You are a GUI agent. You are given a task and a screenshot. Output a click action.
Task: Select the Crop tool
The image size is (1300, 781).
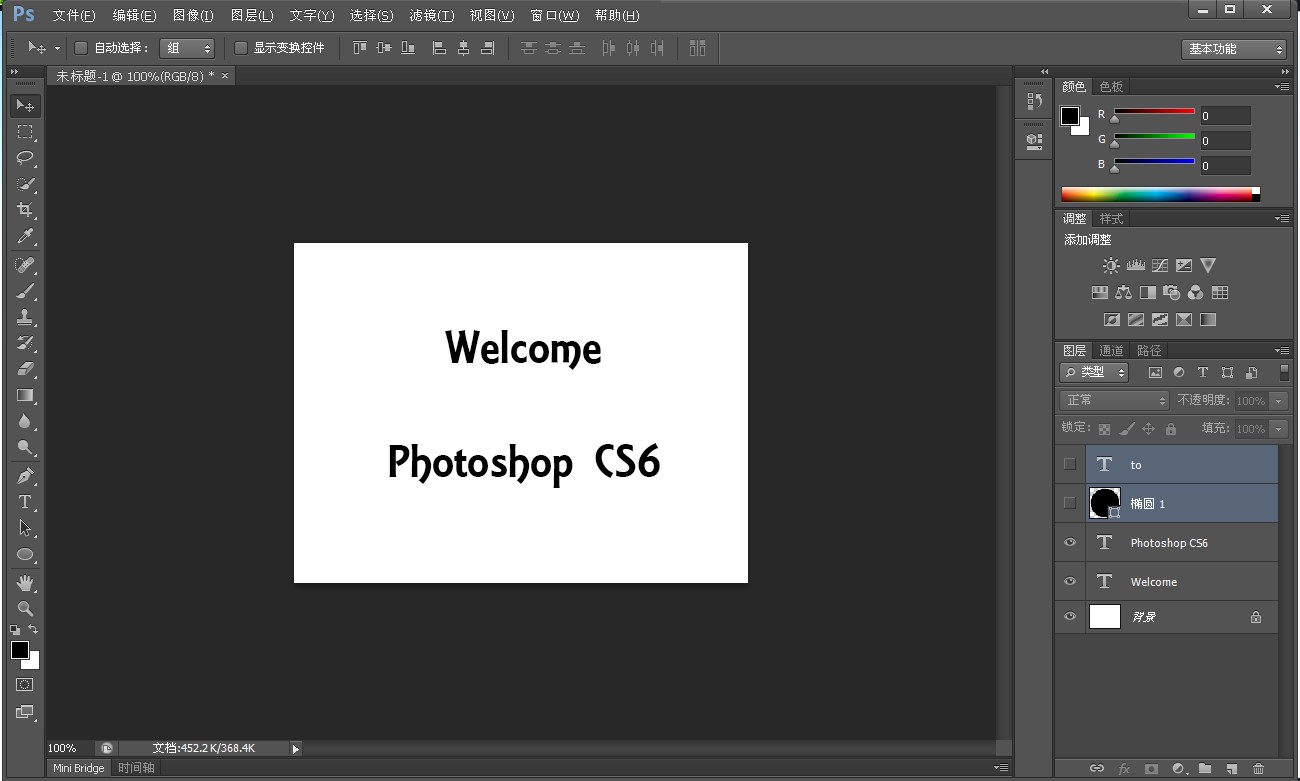click(25, 210)
